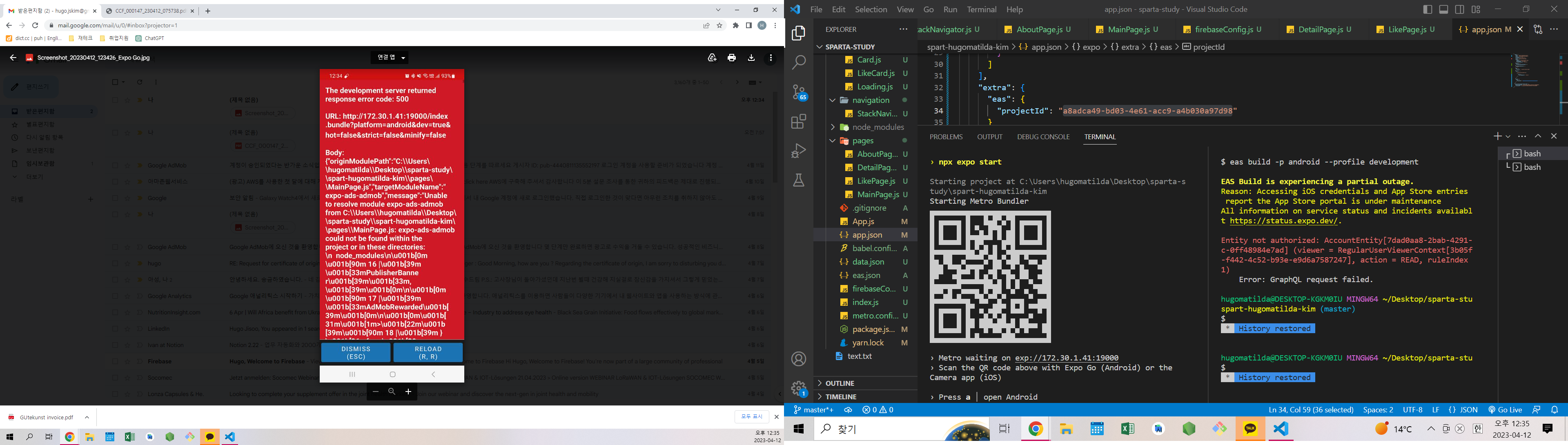
Task: Close the app.json editor tab
Action: pos(1520,29)
